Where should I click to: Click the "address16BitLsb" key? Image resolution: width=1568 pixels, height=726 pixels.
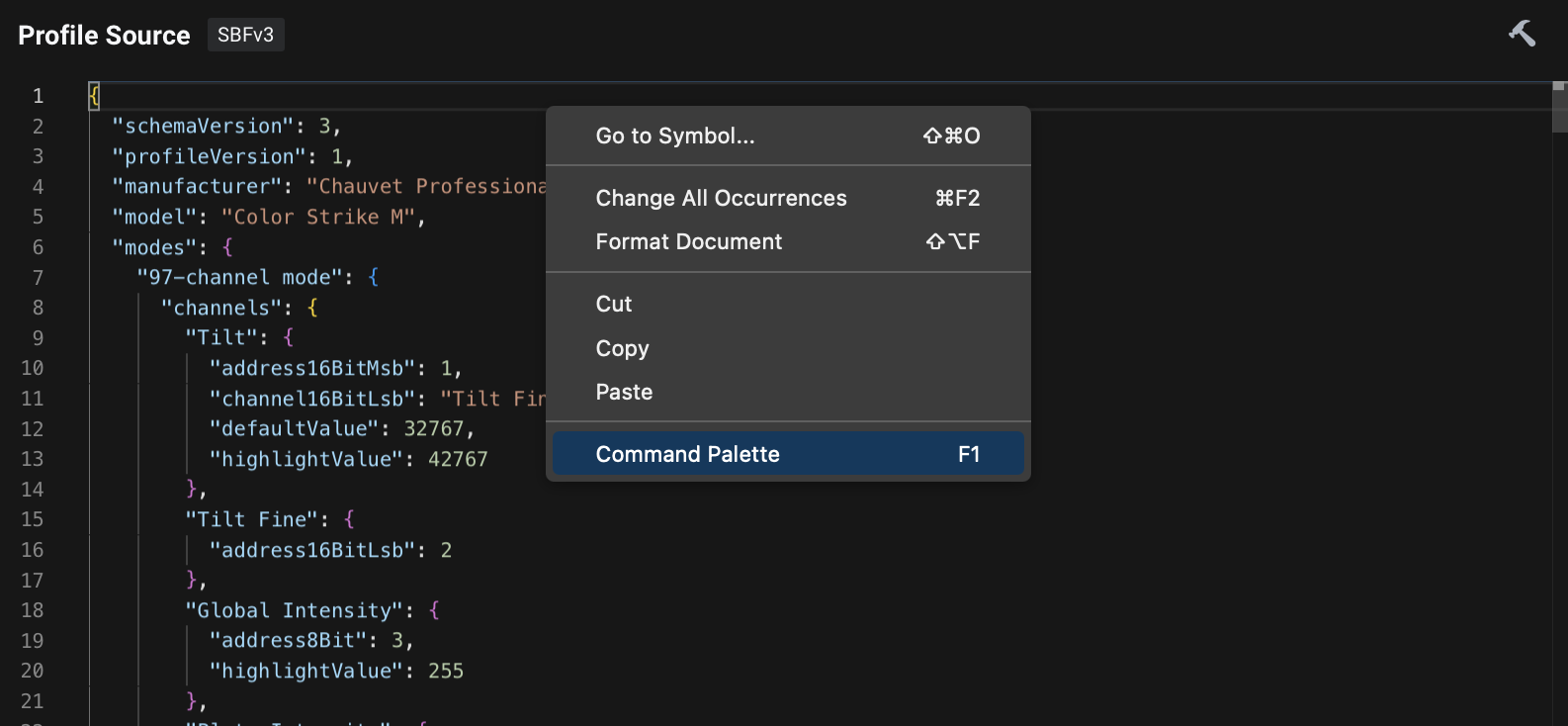(x=312, y=550)
